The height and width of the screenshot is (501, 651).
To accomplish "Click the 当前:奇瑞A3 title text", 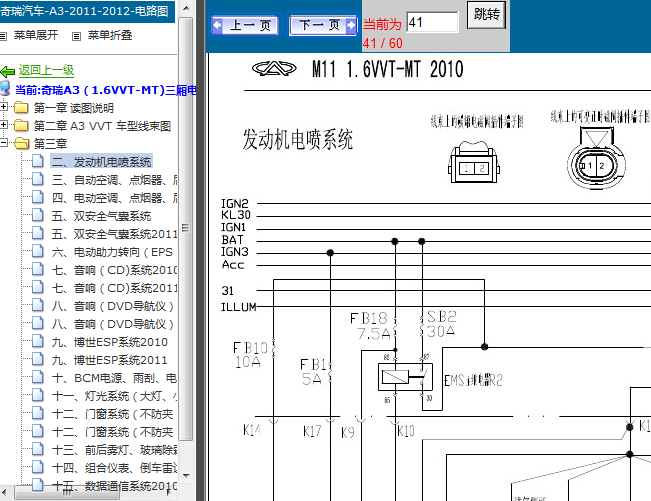I will click(x=106, y=90).
